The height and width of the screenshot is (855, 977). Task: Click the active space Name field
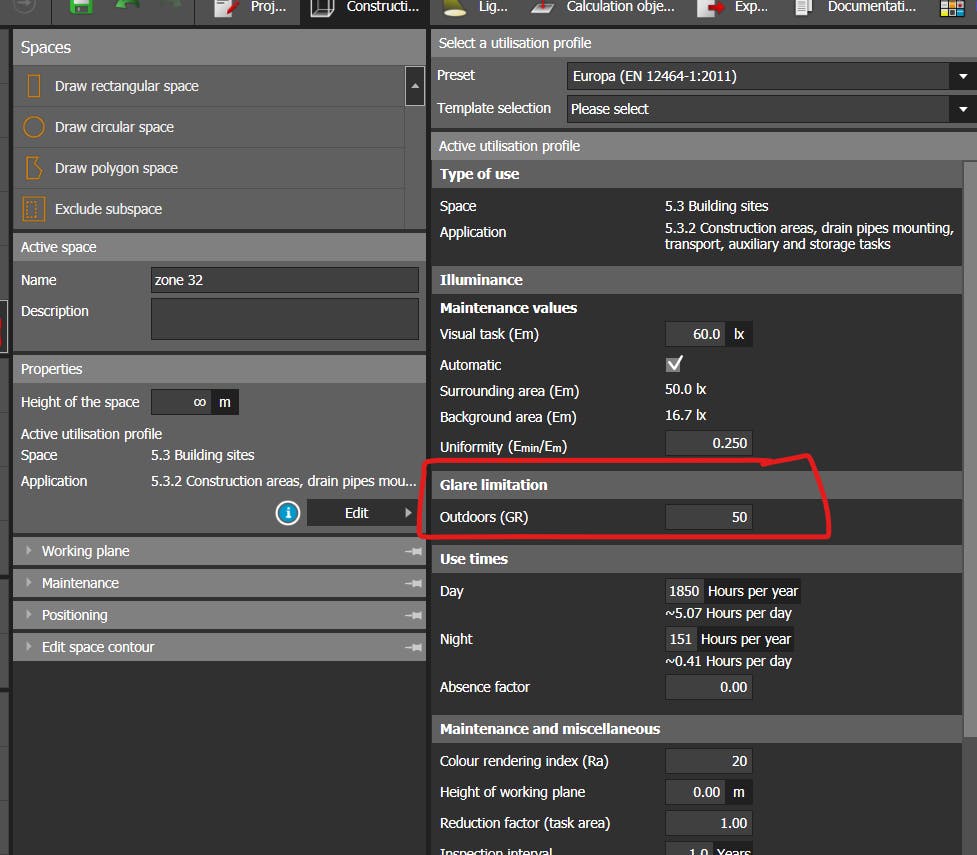tap(285, 280)
